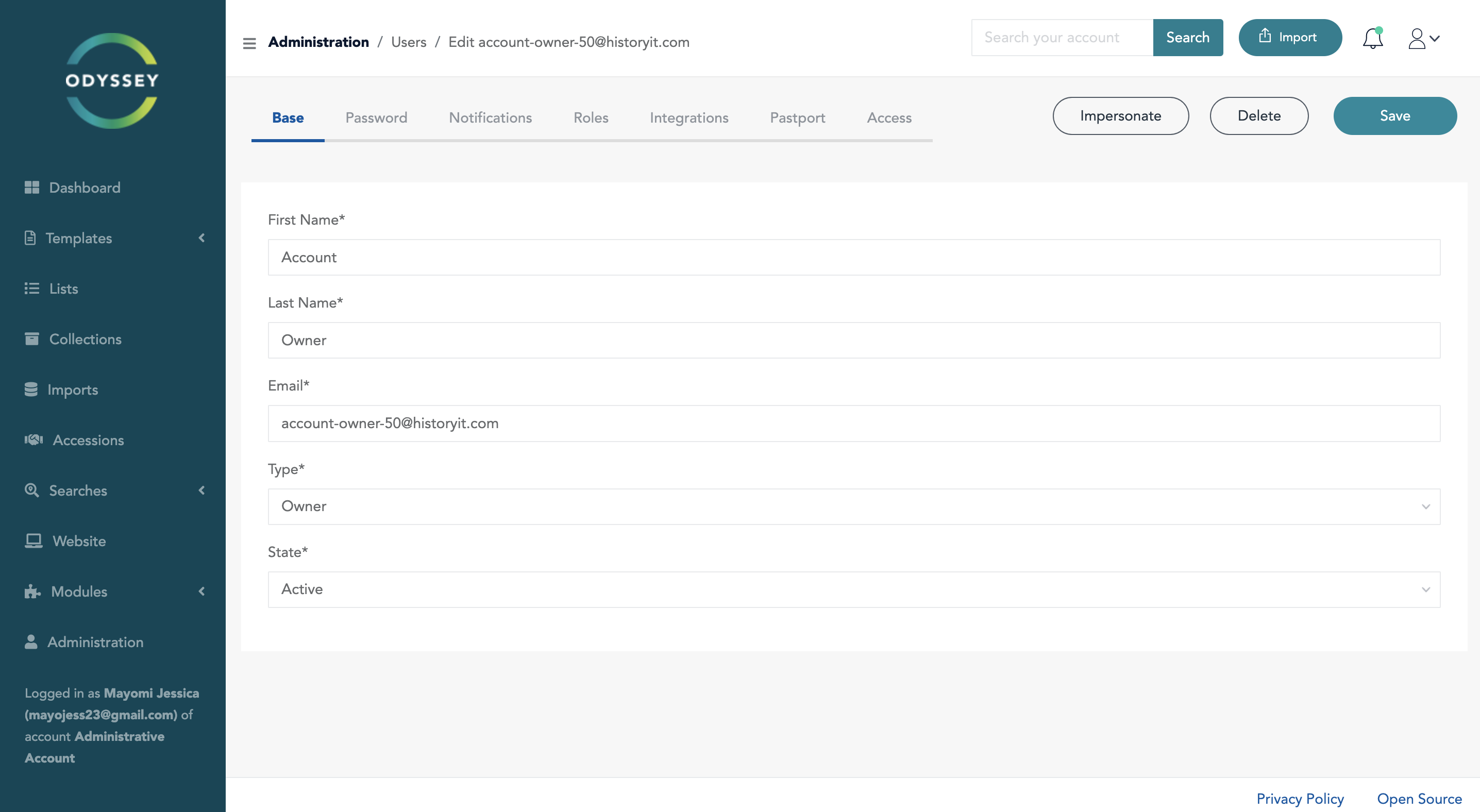Click the hamburger menu icon
The image size is (1480, 812).
[x=249, y=43]
